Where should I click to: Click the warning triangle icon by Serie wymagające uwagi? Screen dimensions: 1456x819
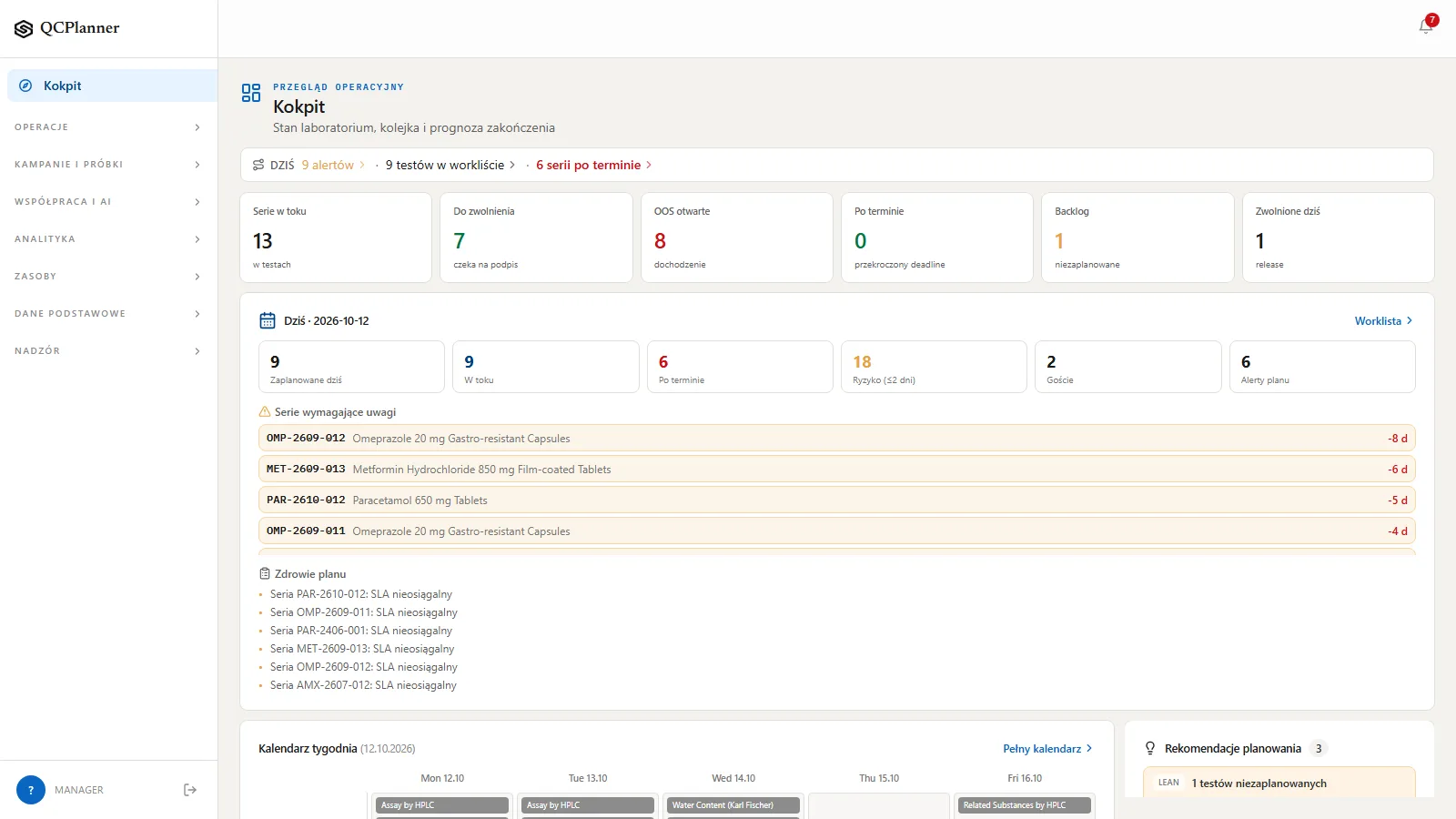pos(265,411)
